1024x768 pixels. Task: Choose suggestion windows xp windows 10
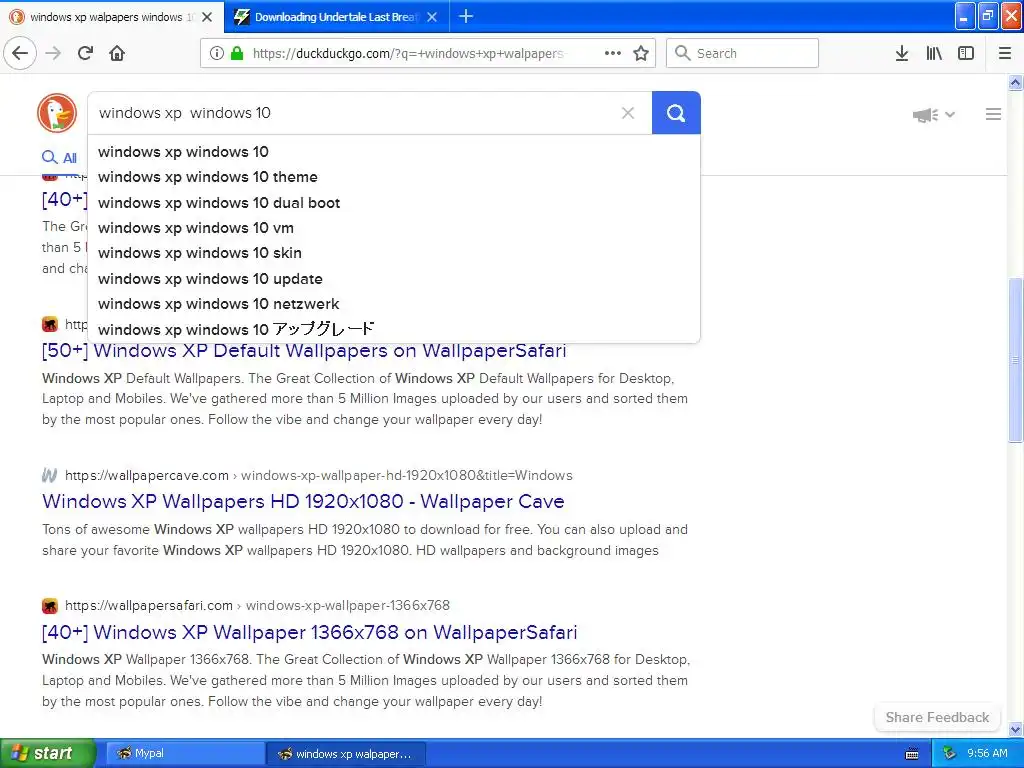[394, 152]
